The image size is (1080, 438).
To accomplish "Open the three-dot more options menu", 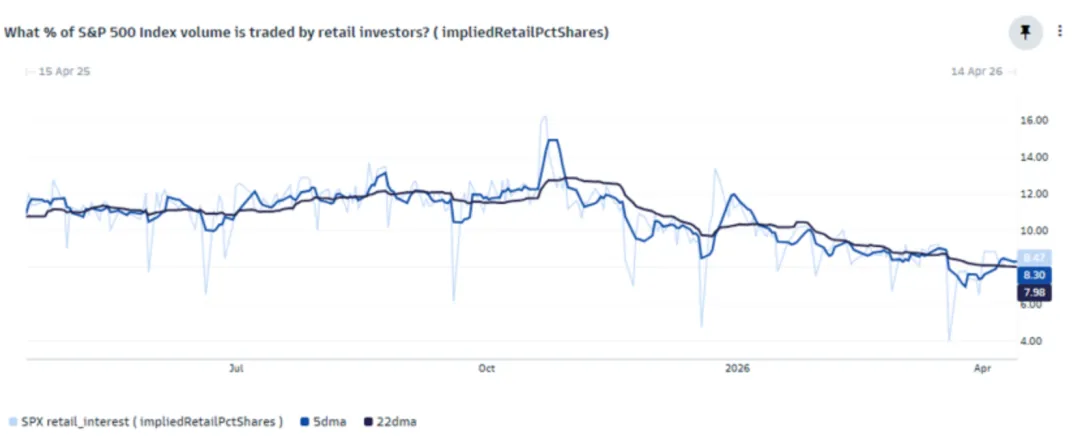I will click(x=1060, y=32).
